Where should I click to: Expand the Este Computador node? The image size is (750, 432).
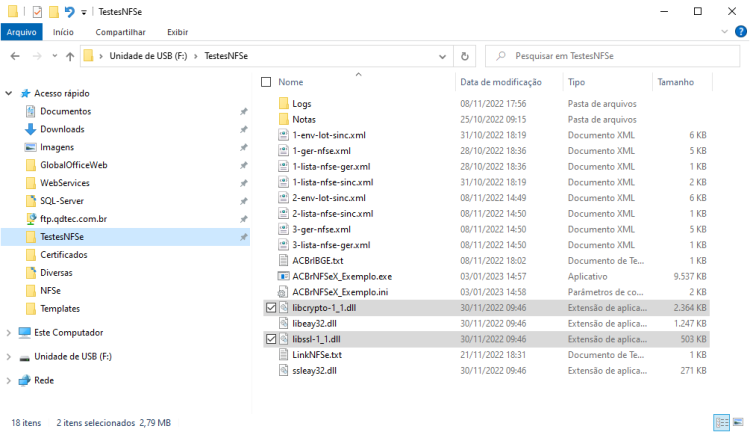pos(9,332)
